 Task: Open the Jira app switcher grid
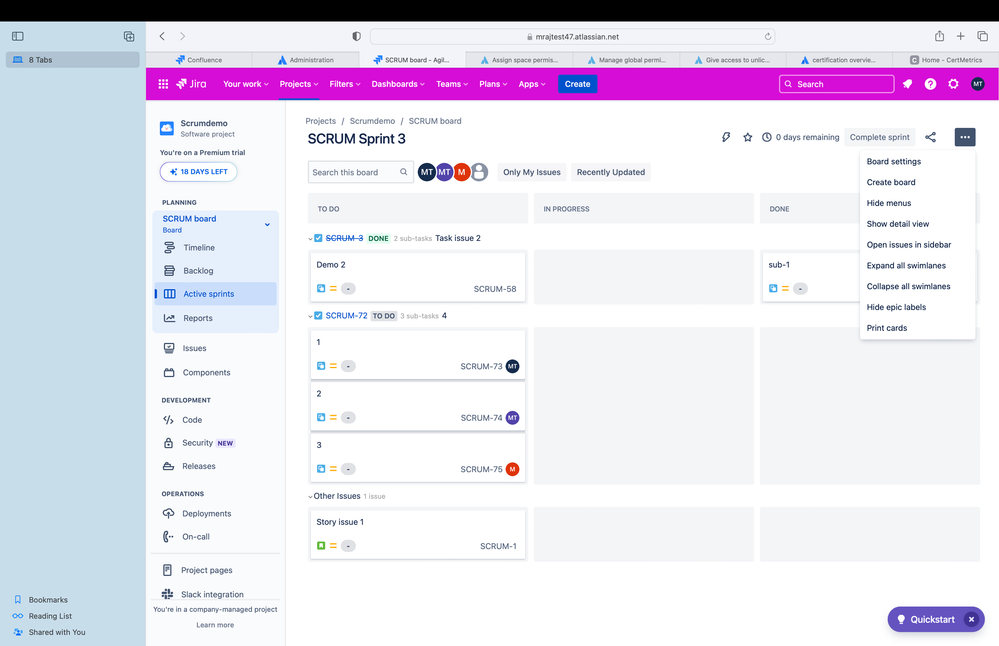pos(163,84)
